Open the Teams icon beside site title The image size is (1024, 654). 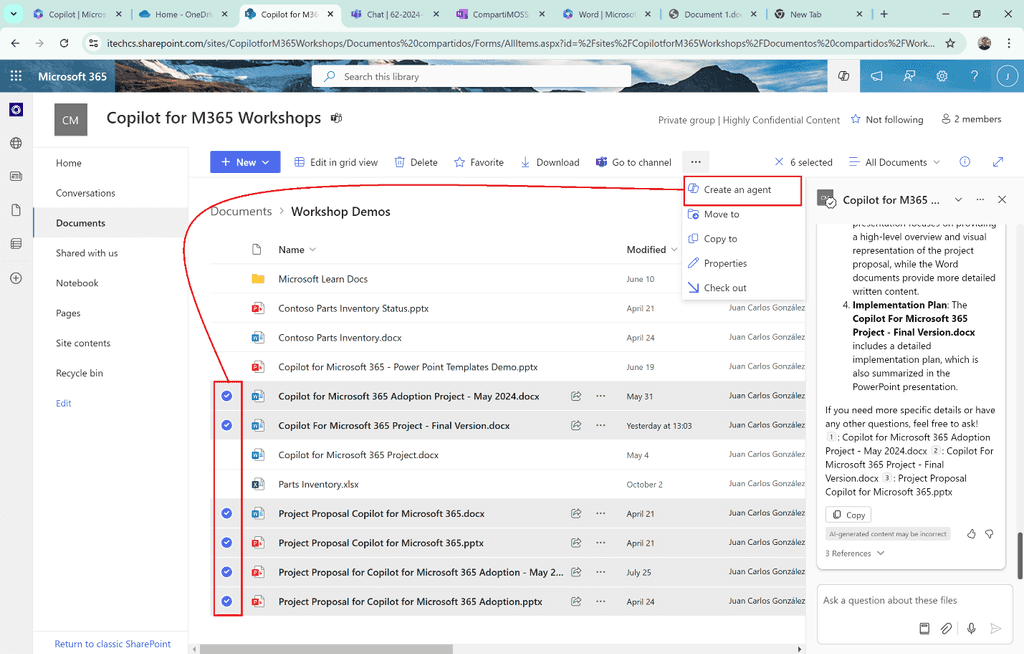pyautogui.click(x=336, y=118)
